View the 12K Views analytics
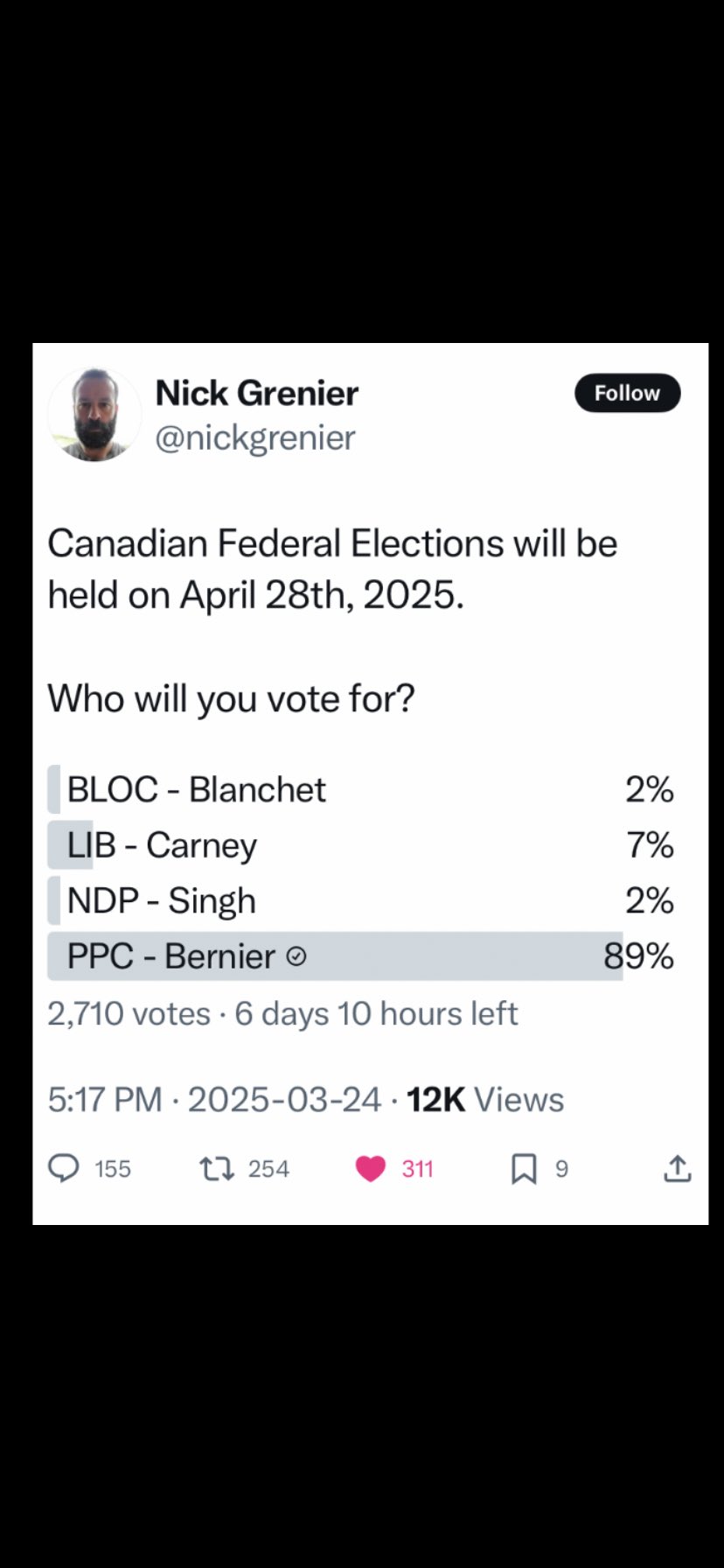 485,1100
